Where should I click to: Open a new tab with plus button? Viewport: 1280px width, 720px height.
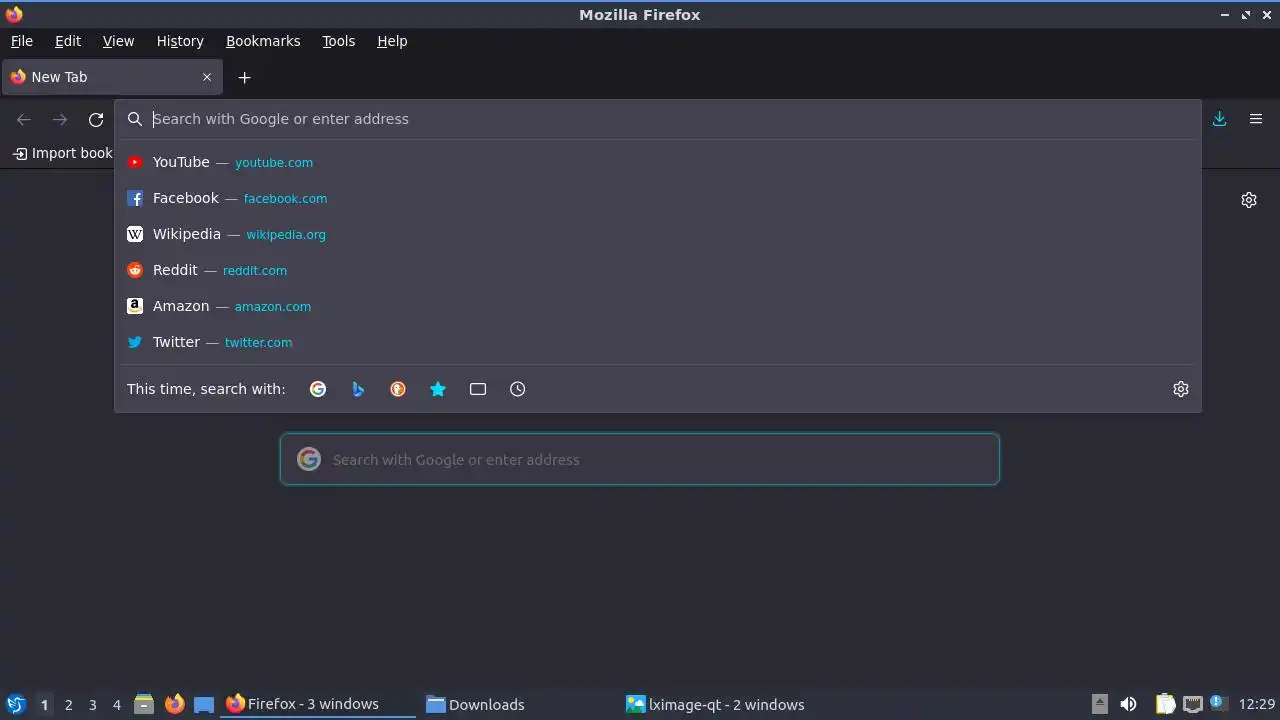pyautogui.click(x=244, y=77)
